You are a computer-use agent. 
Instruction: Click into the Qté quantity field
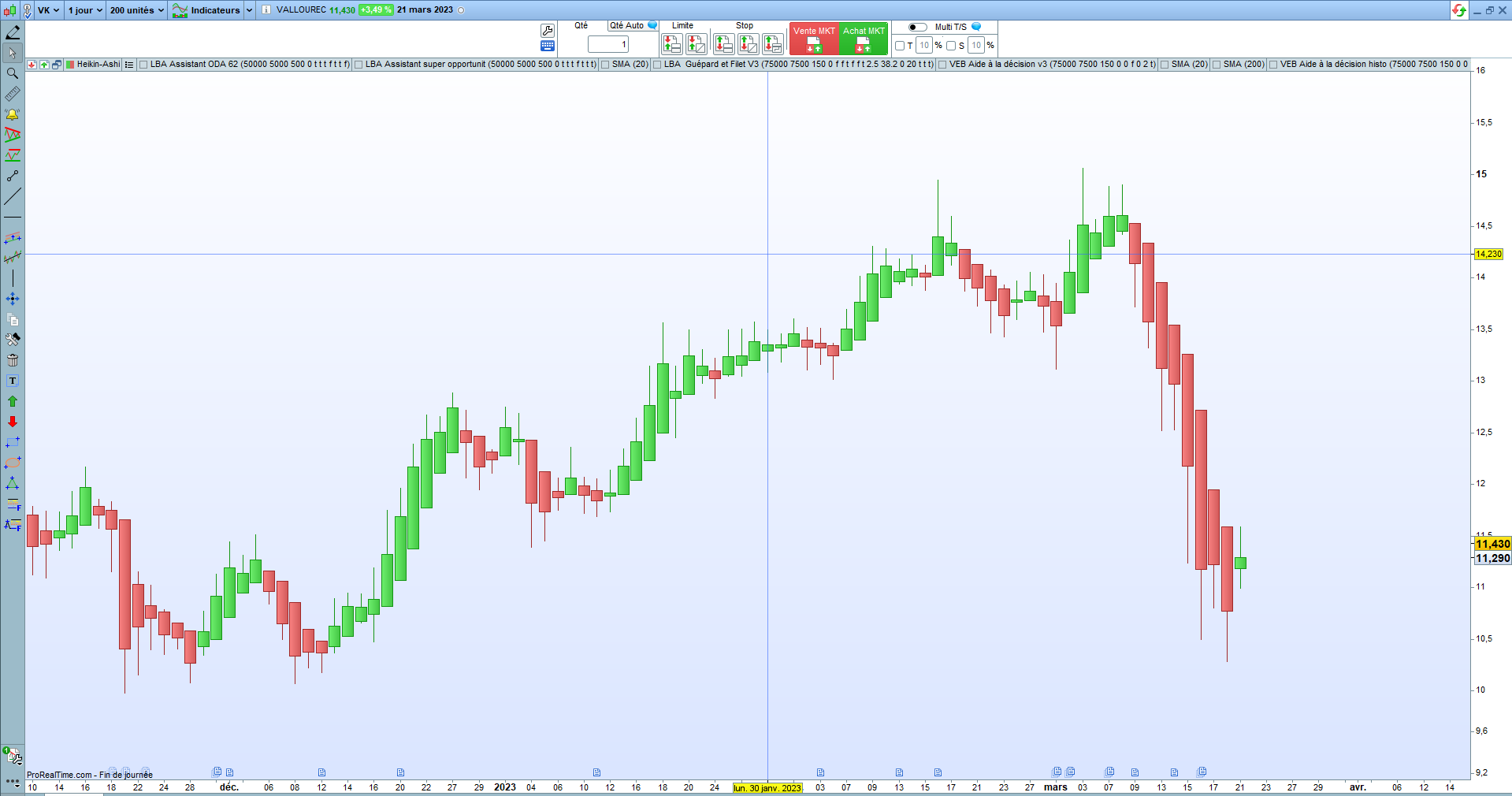(608, 45)
